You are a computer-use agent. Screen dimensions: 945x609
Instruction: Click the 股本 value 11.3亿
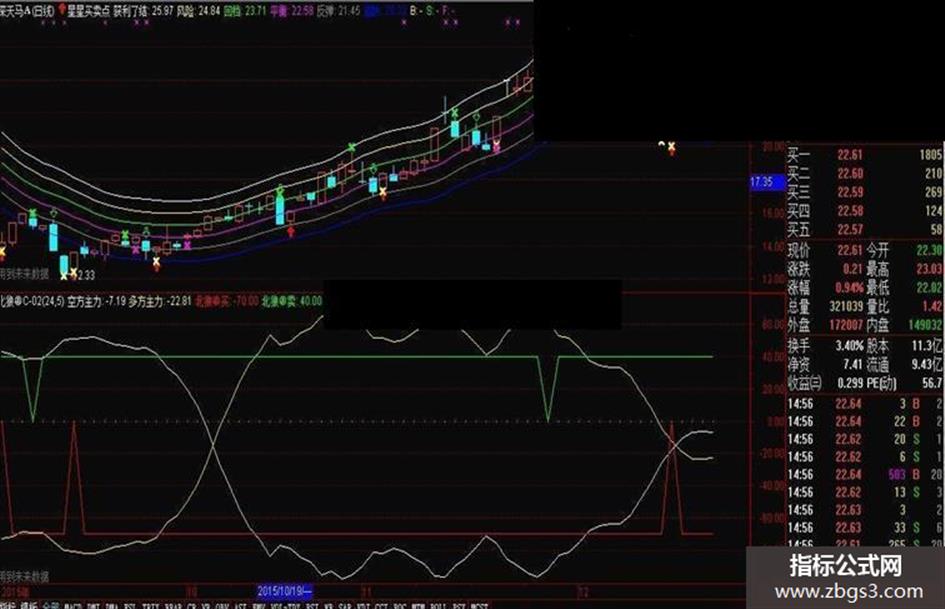click(928, 346)
